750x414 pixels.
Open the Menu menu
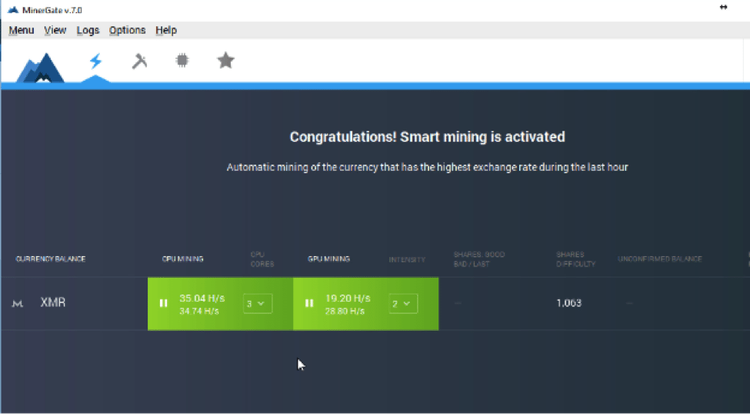pos(21,31)
